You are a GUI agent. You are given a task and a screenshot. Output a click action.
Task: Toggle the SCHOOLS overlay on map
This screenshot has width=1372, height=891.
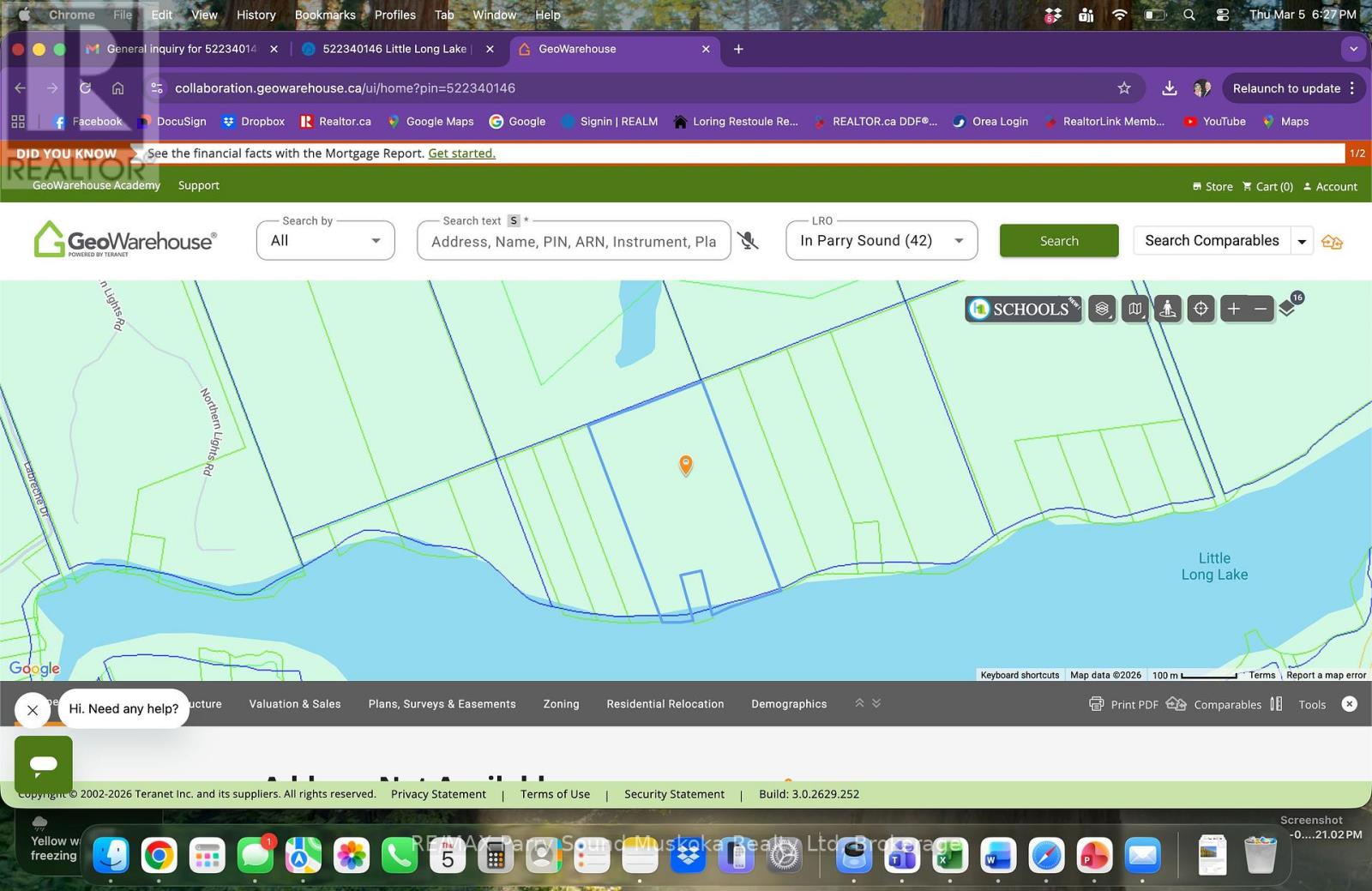1023,309
